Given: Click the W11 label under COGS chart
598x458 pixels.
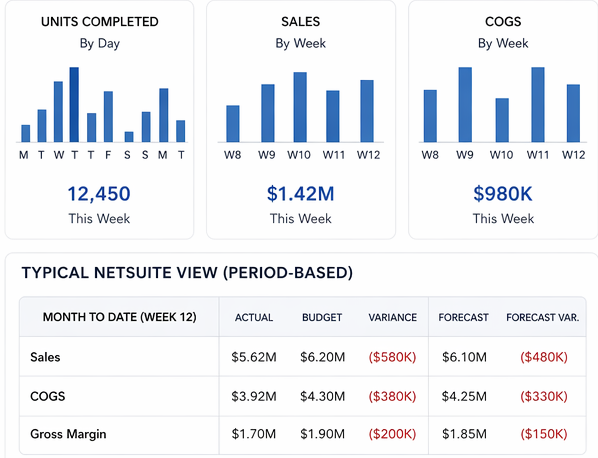Looking at the screenshot, I should coord(538,155).
